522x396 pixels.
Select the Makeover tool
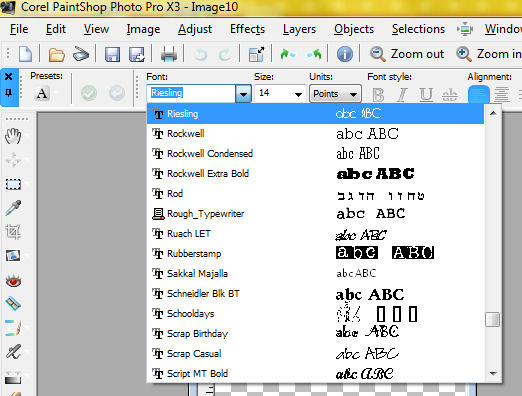point(13,304)
